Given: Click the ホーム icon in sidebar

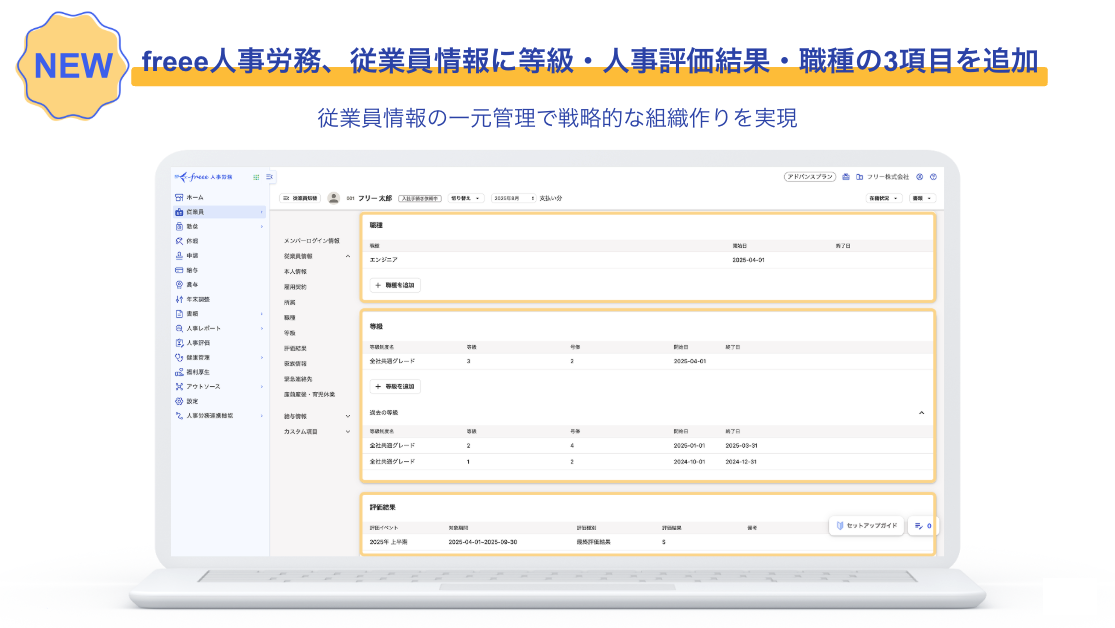Looking at the screenshot, I should [178, 198].
